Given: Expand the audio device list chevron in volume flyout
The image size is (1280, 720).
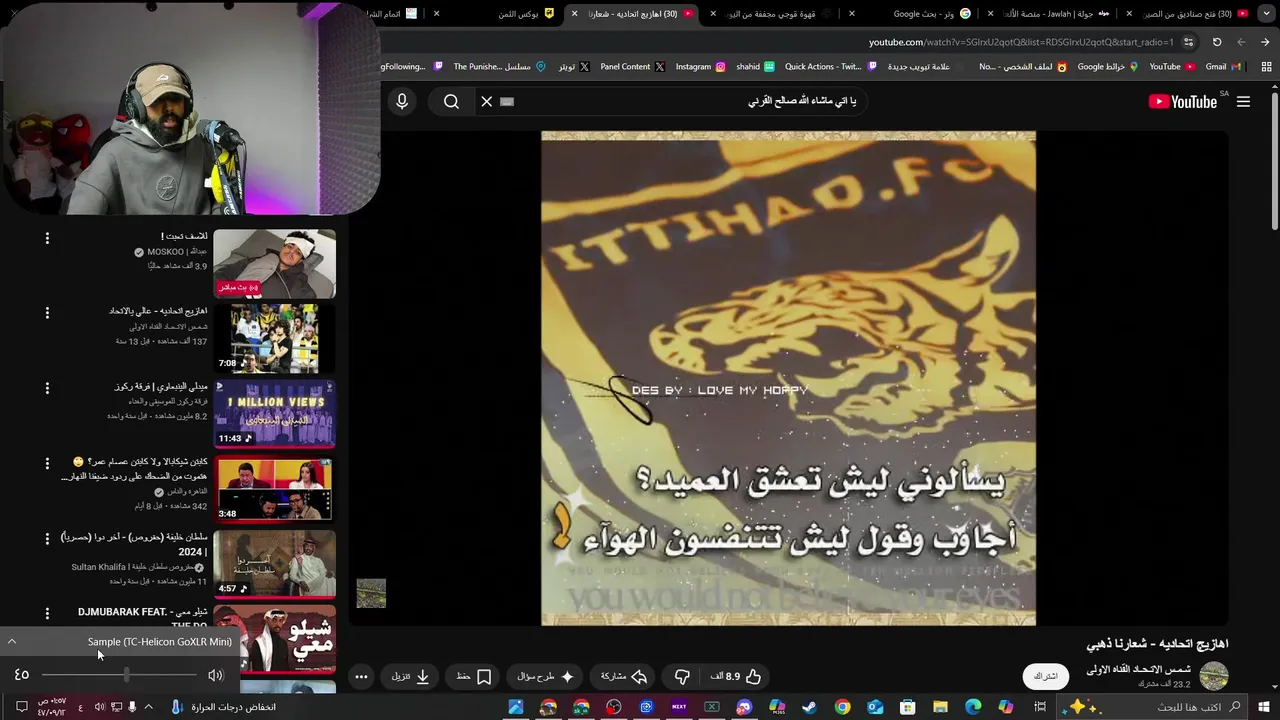Looking at the screenshot, I should tap(12, 642).
